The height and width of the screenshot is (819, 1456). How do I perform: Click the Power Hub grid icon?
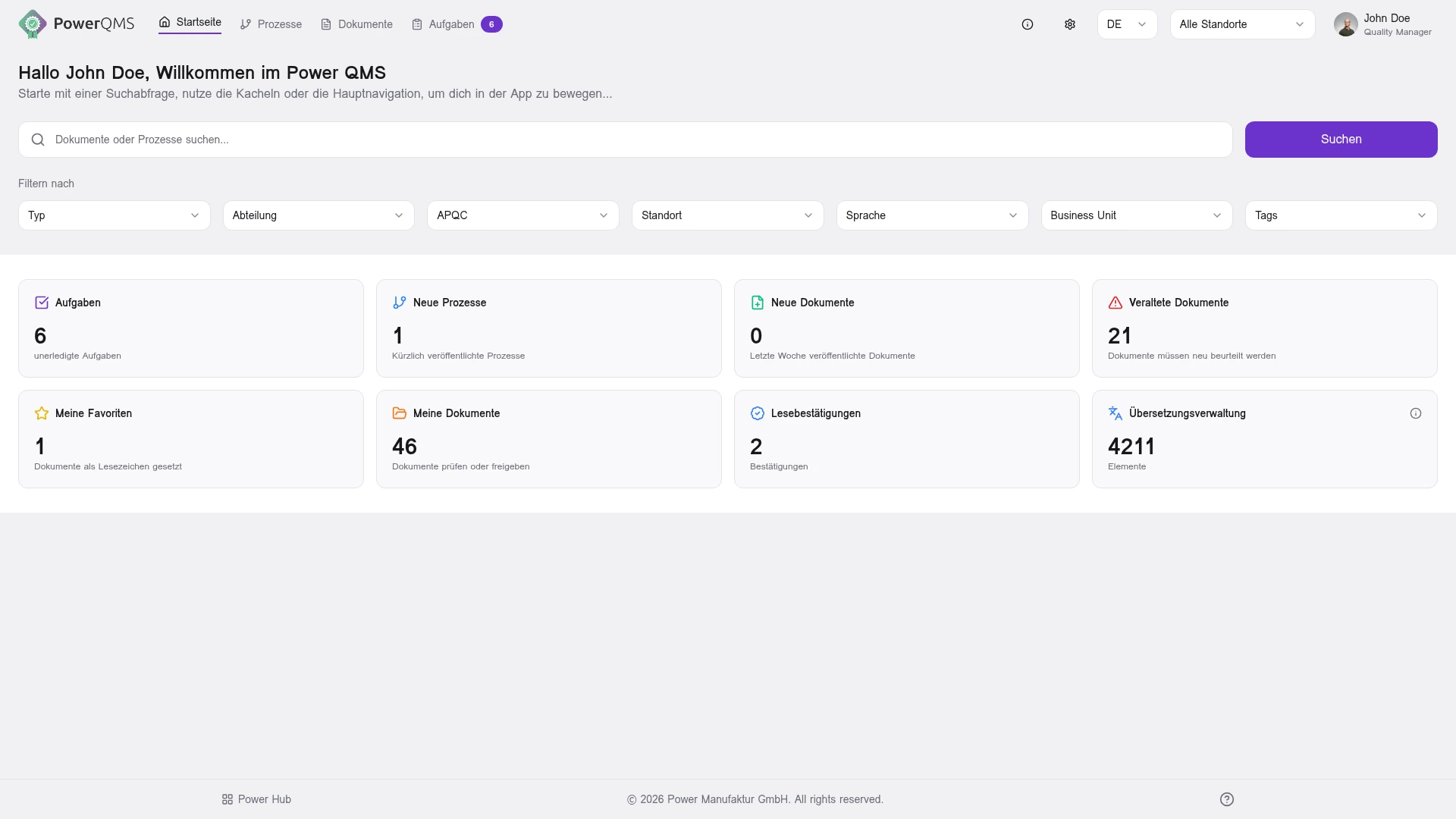[227, 799]
